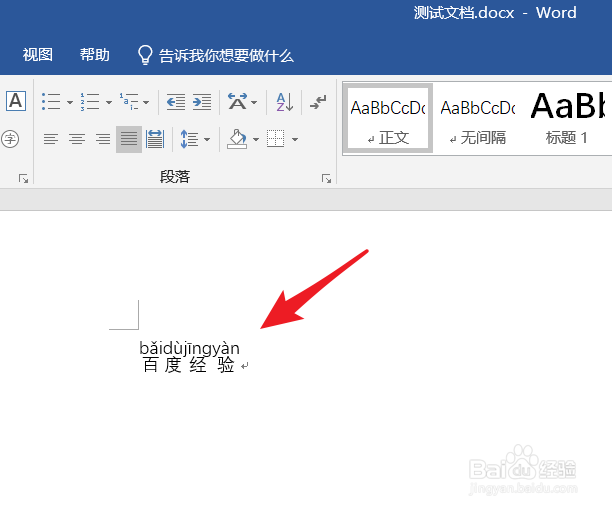The height and width of the screenshot is (510, 612).
Task: Apply numbered list formatting
Action: [x=90, y=101]
